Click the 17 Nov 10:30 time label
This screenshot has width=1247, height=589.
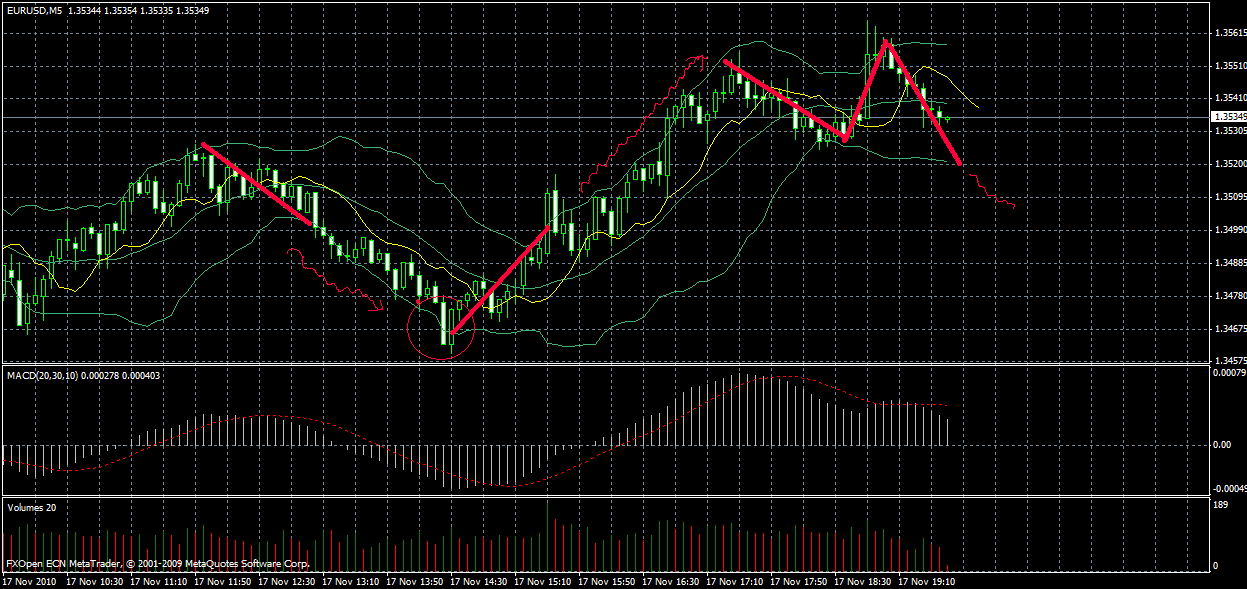(x=97, y=580)
